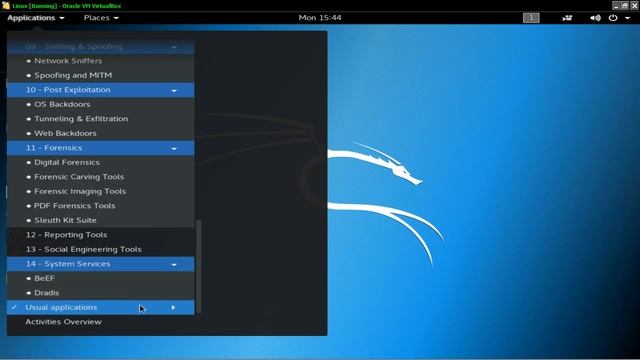Viewport: 640px width, 360px height.
Task: Click the Applications menu dropdown arrow
Action: [x=62, y=18]
